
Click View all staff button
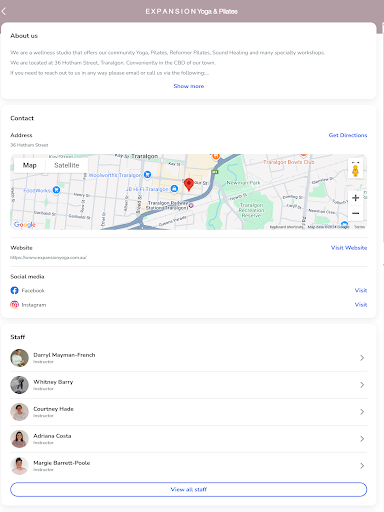point(189,489)
